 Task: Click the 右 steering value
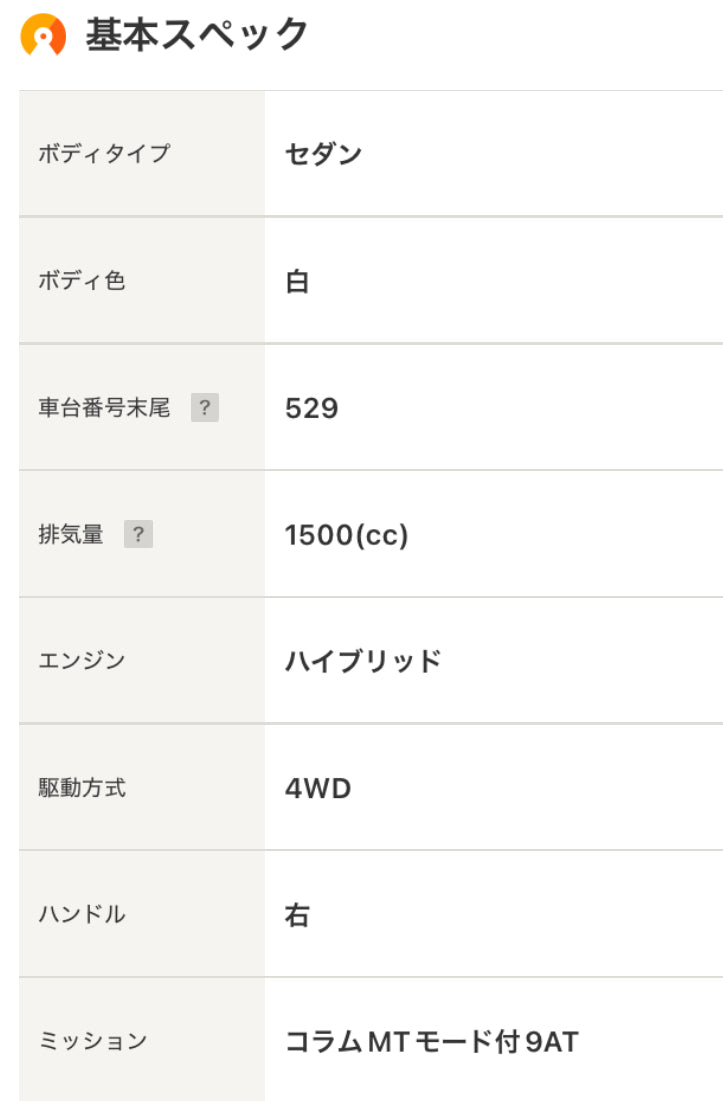[297, 916]
